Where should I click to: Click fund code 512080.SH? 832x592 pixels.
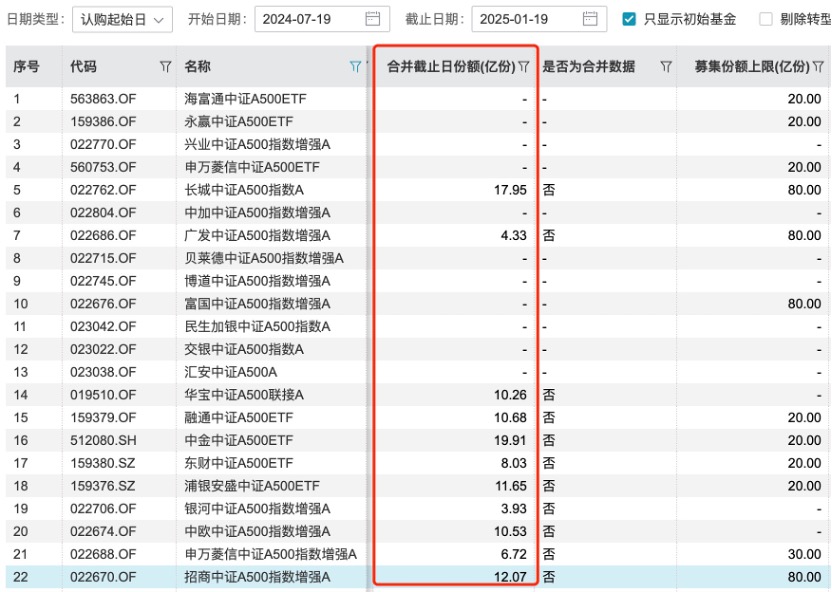[103, 441]
